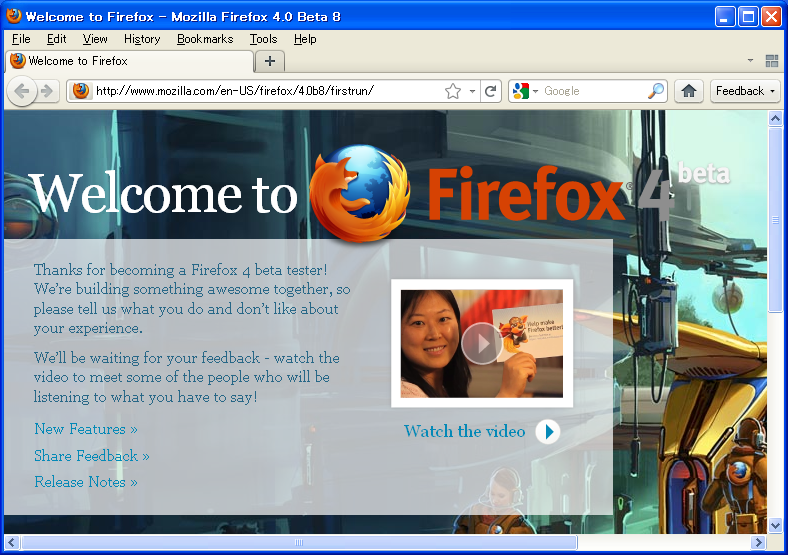Open the New Features link
This screenshot has height=555, width=788.
click(86, 429)
